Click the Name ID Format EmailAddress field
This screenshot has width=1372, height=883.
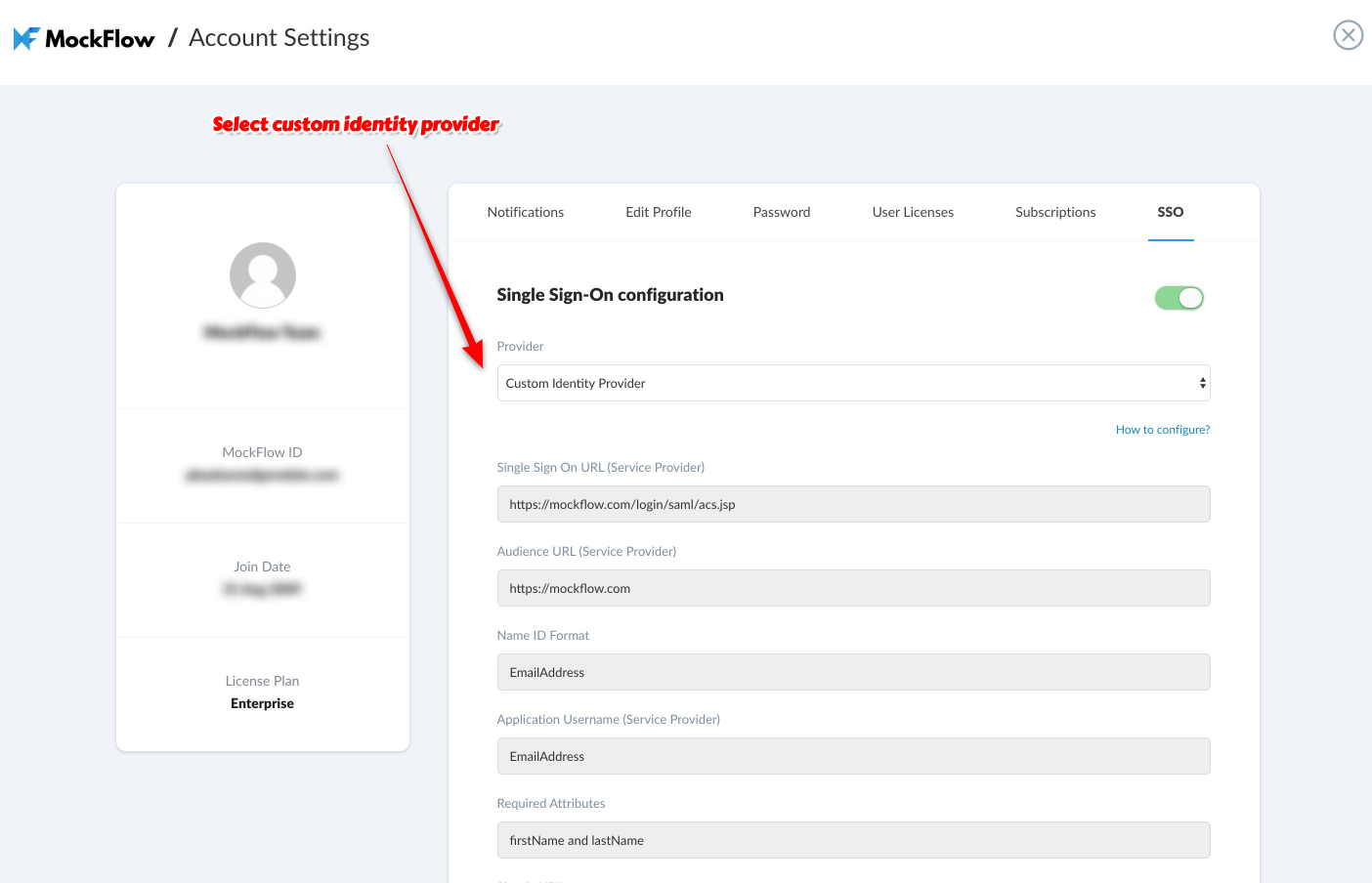[x=853, y=672]
